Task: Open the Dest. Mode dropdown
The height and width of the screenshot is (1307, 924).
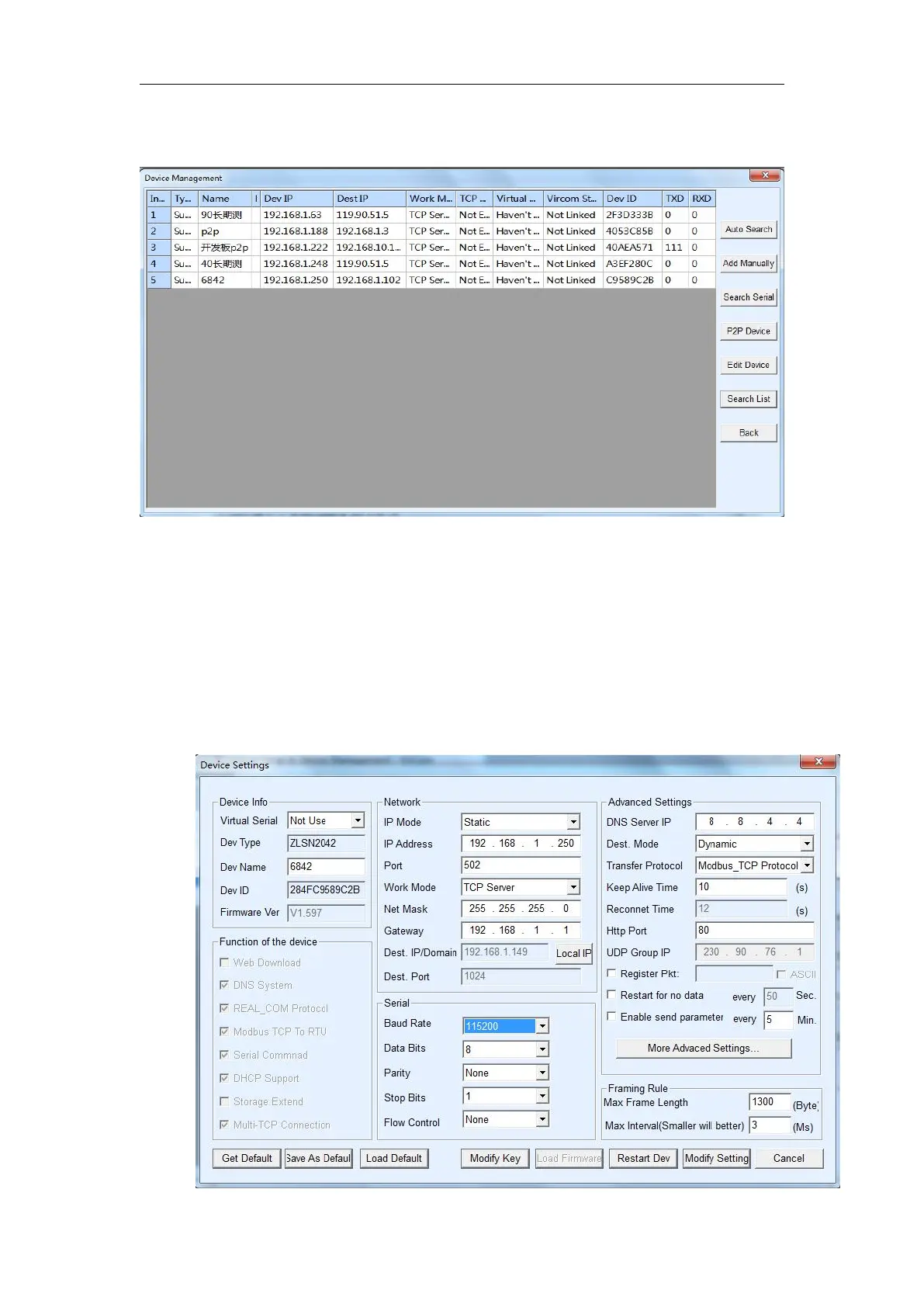Action: (807, 844)
